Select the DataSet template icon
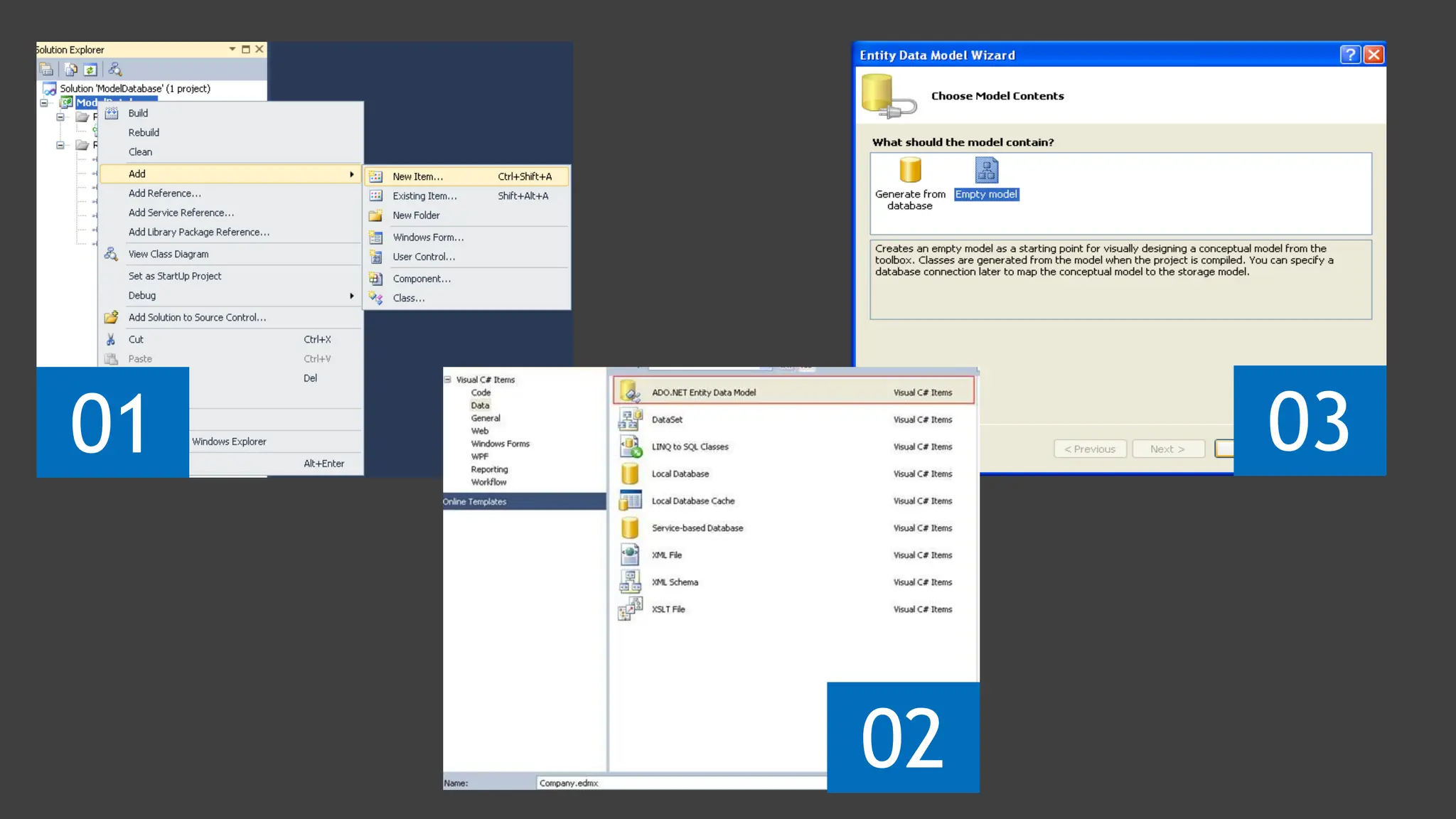This screenshot has height=819, width=1456. pos(629,419)
